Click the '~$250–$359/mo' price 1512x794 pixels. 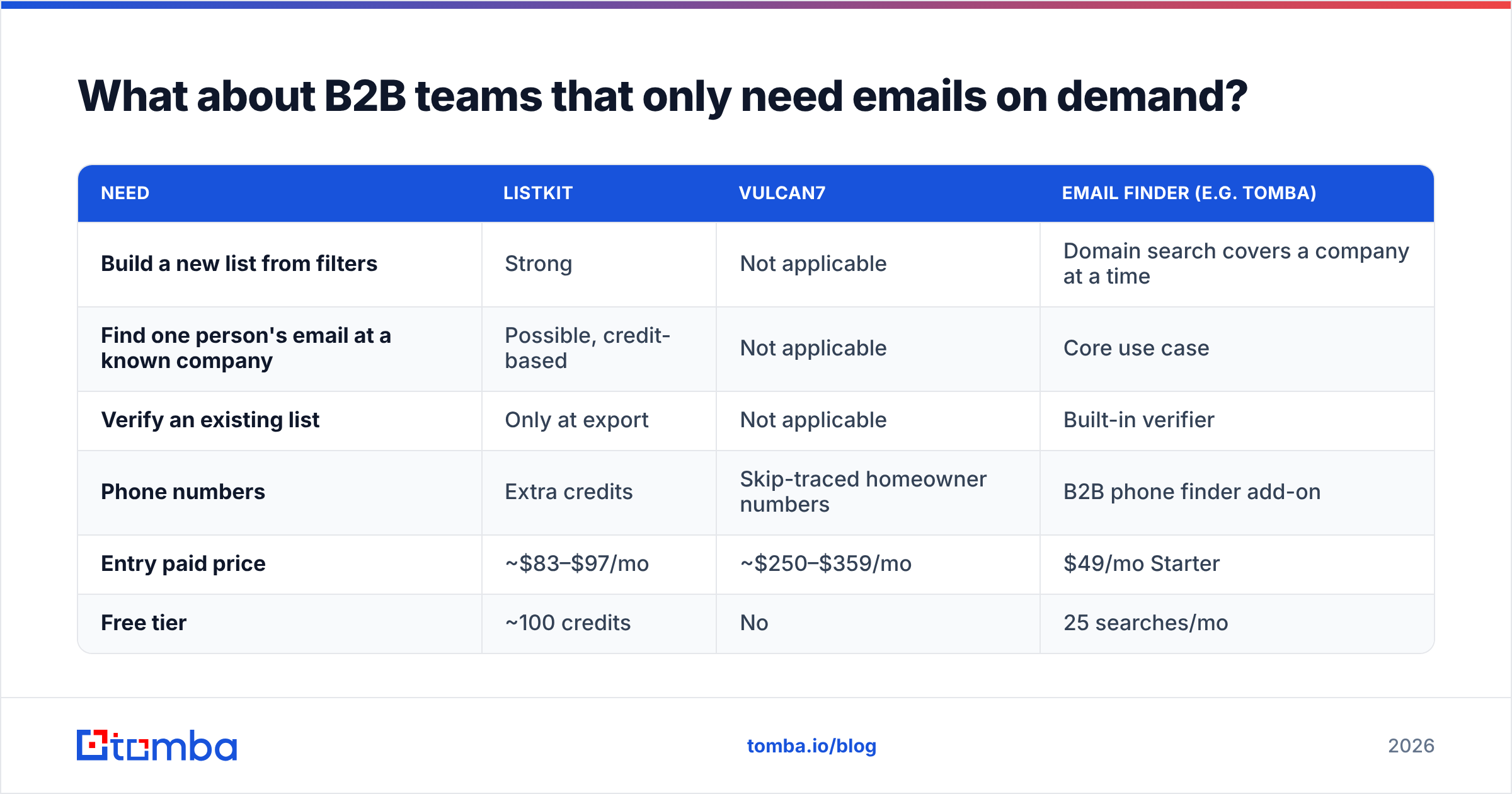[x=826, y=563]
